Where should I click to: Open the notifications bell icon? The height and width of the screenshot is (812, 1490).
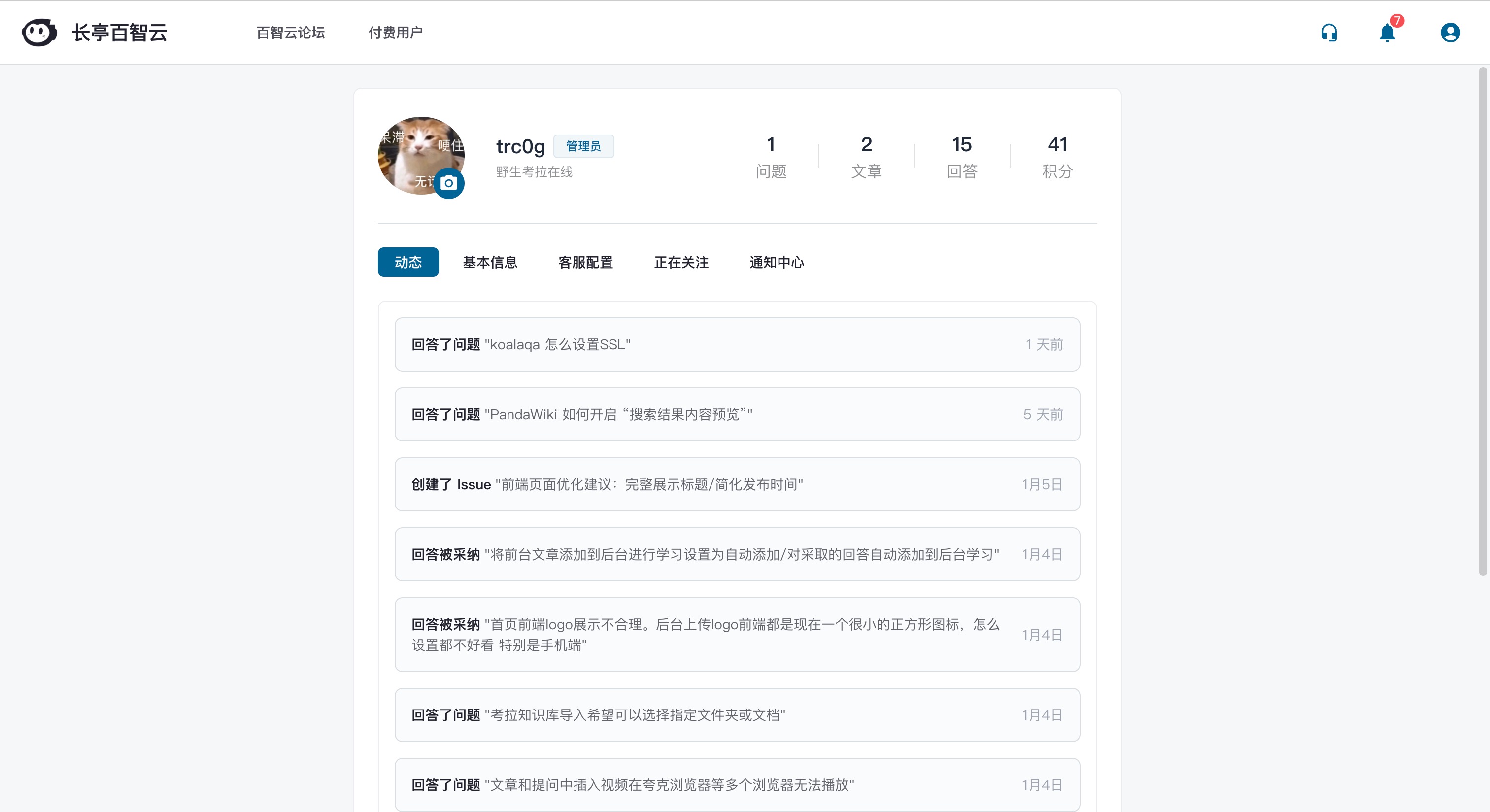(1387, 33)
